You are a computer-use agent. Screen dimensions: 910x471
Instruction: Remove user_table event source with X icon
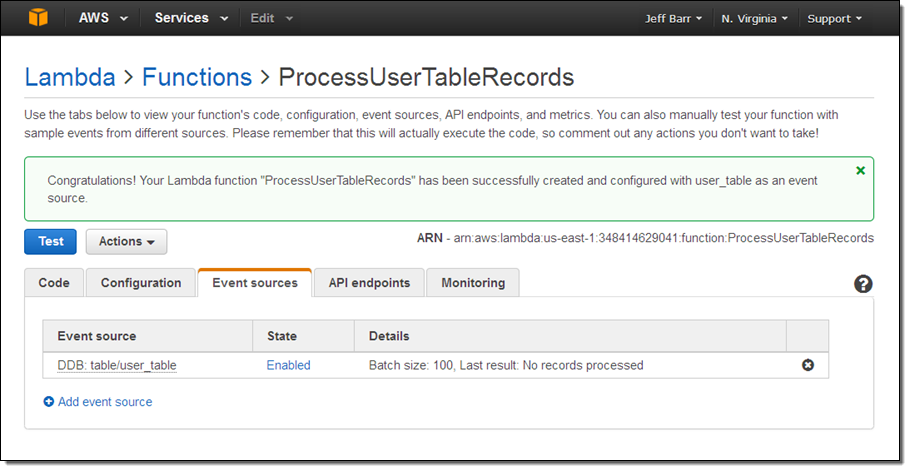coord(808,365)
